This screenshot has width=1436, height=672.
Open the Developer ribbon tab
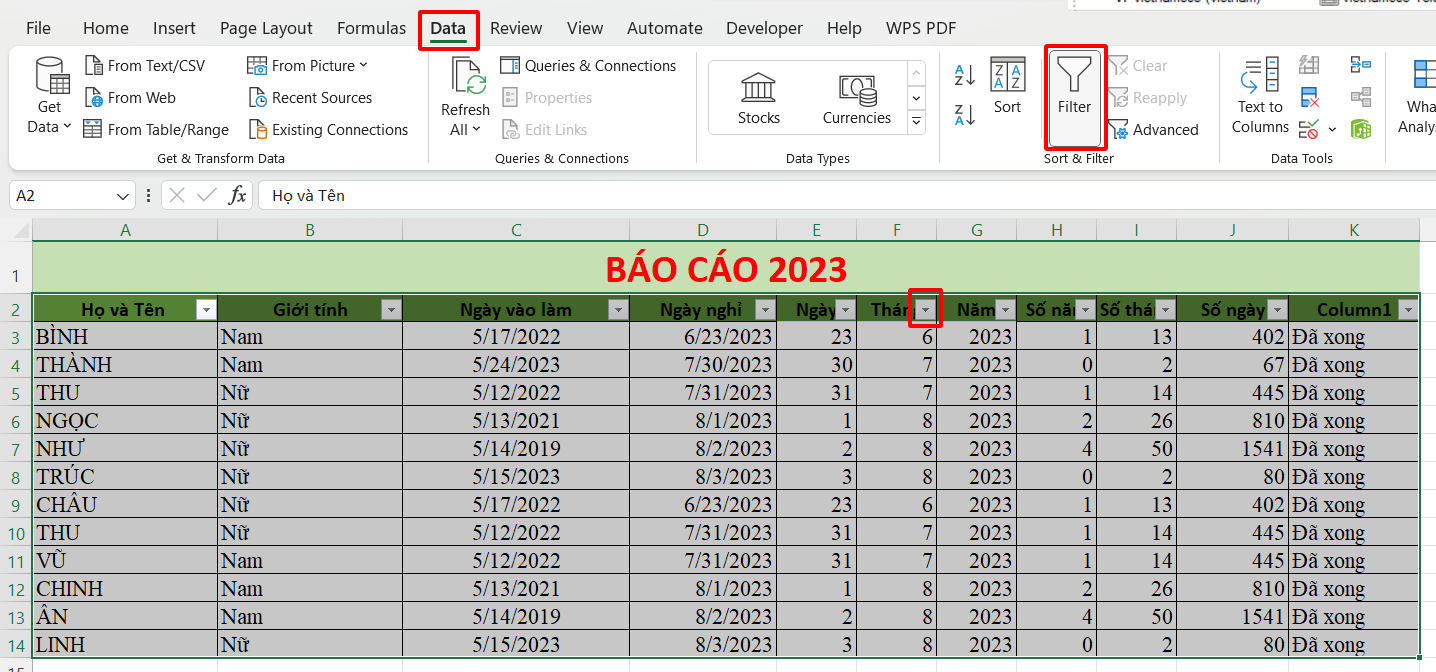coord(764,28)
